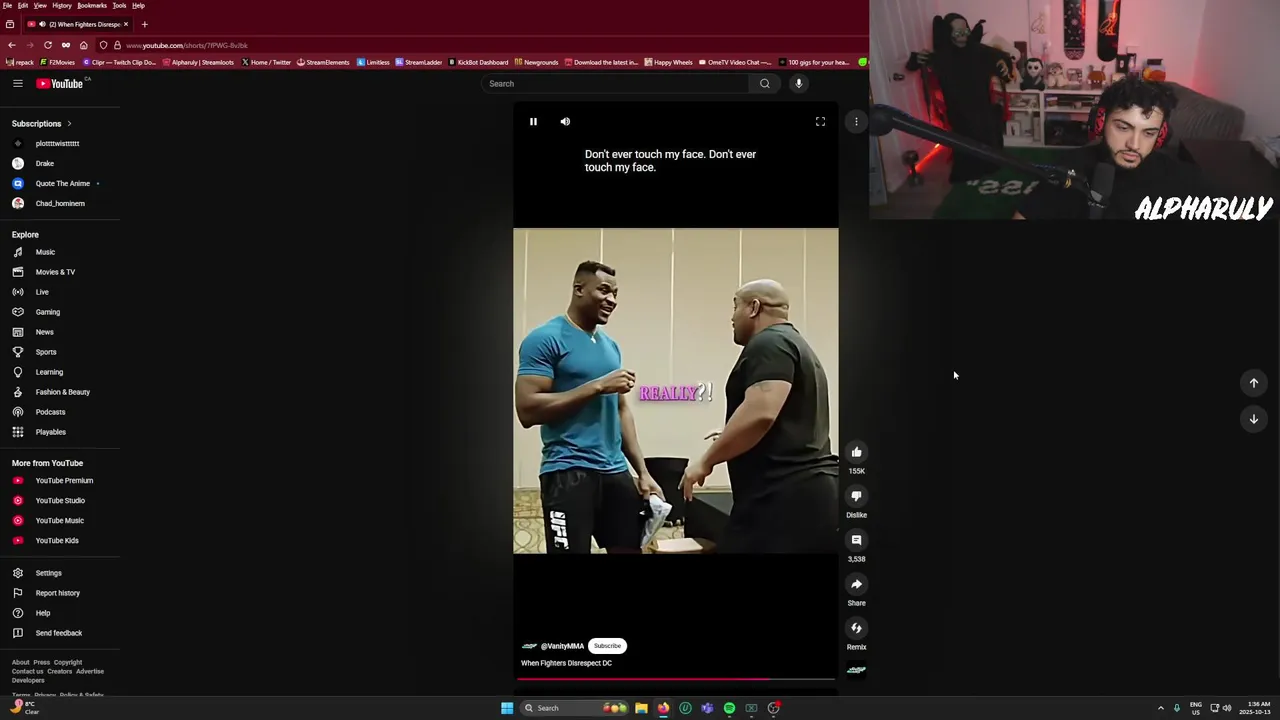Viewport: 1280px width, 720px height.
Task: Open the KickBot Dashboard bookmark
Action: [478, 62]
